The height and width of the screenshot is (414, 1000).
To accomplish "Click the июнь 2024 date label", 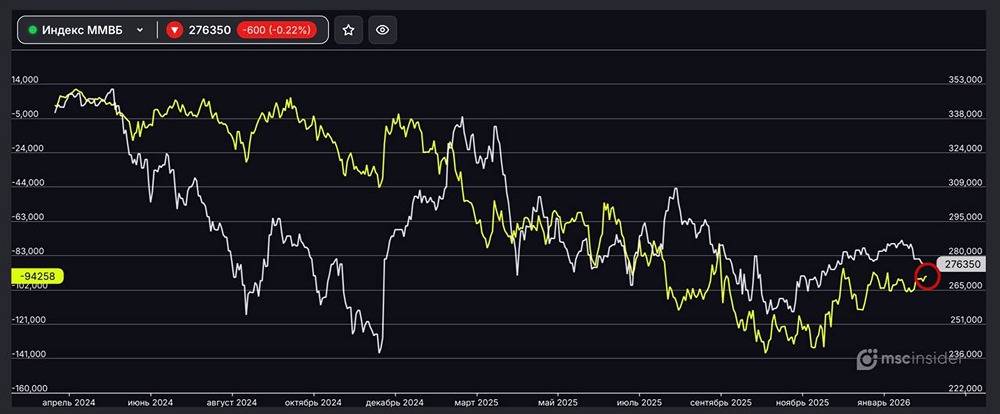I will coord(150,403).
